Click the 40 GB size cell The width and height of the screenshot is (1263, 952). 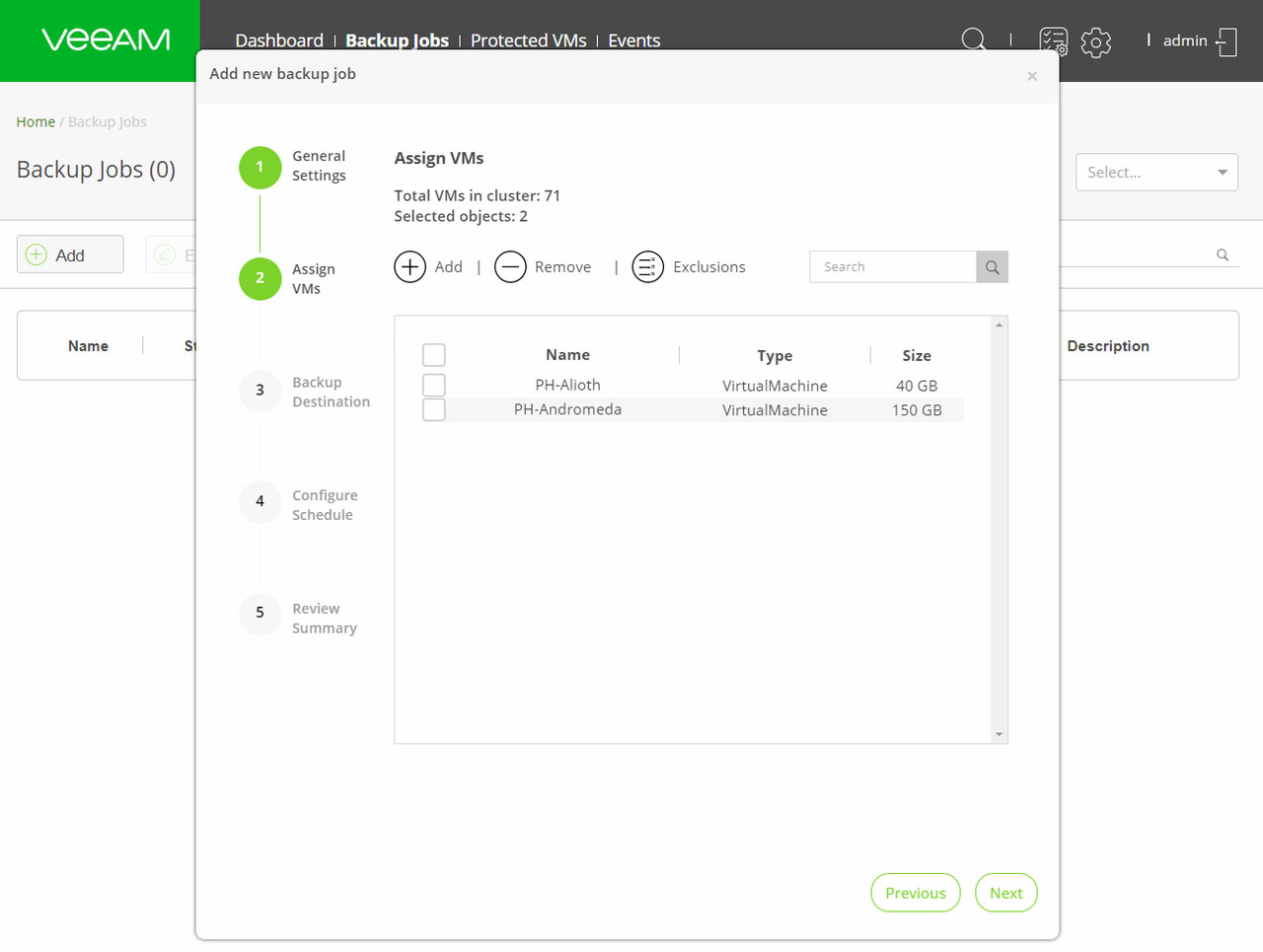(917, 386)
